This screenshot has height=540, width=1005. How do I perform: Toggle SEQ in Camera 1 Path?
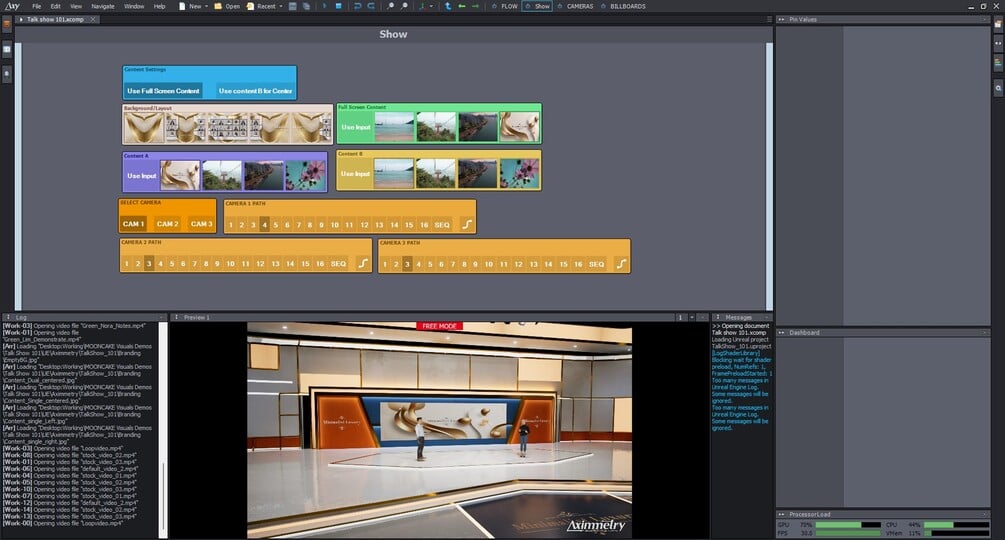442,225
